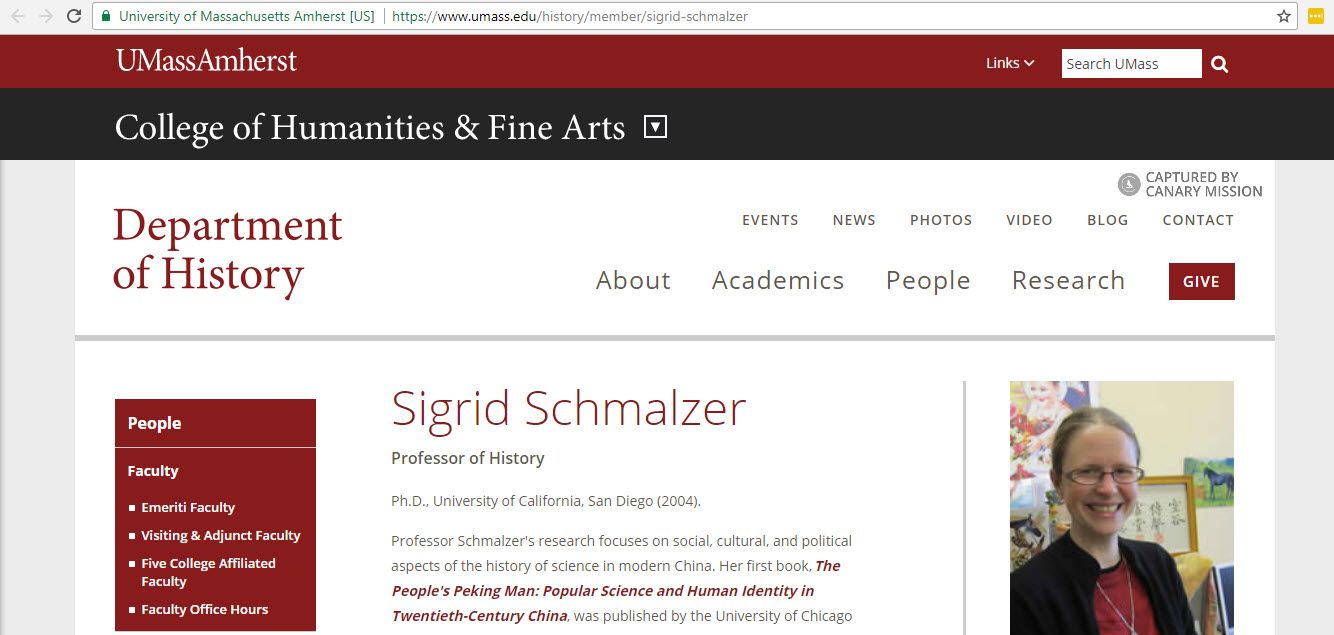Click the green secure padlock icon

pos(105,16)
